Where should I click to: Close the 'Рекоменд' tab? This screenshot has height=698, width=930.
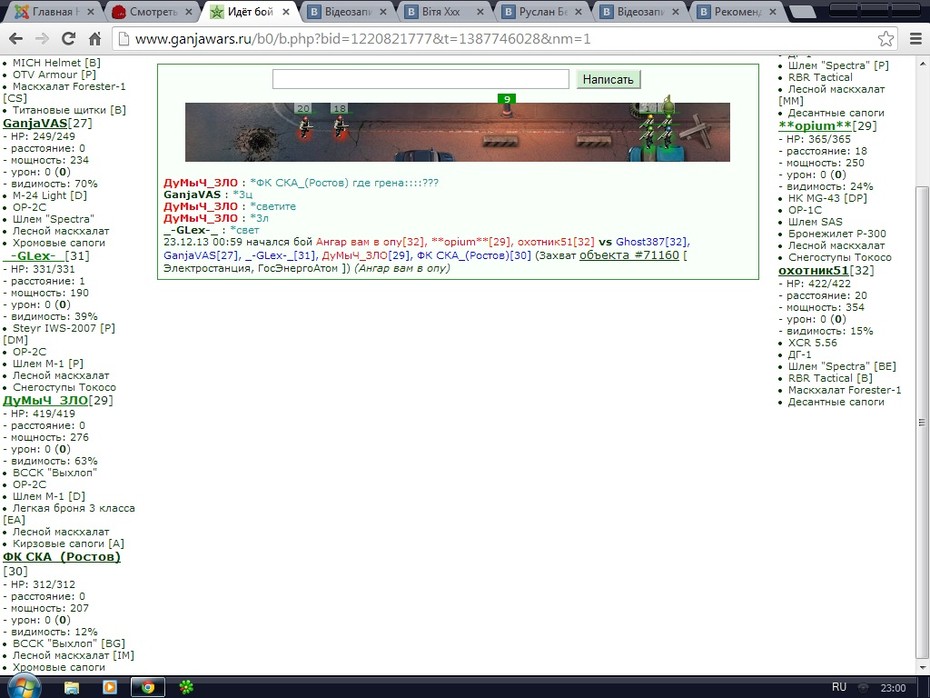click(772, 12)
